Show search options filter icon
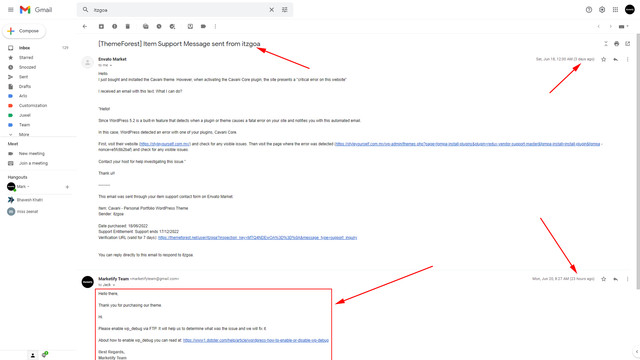640x360 pixels. coord(284,10)
